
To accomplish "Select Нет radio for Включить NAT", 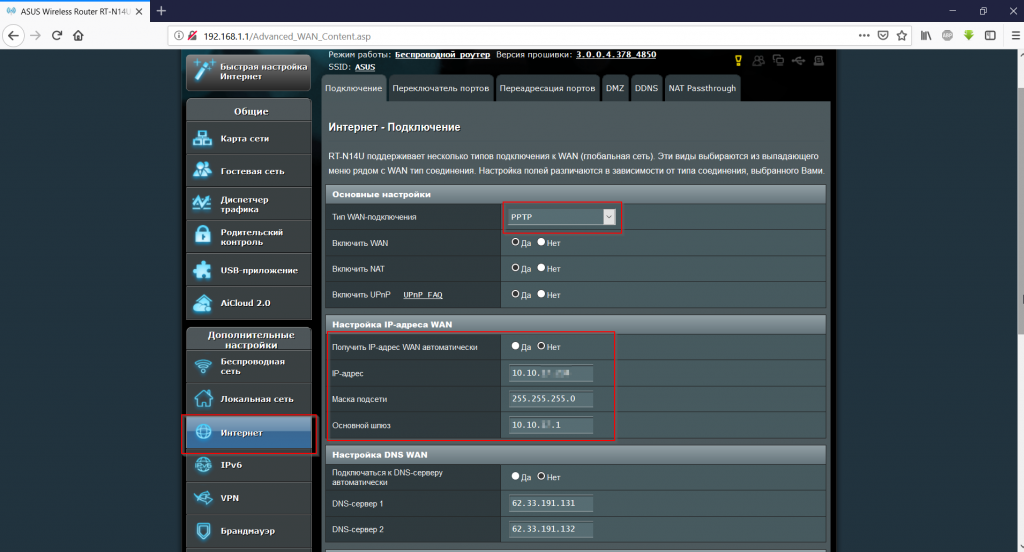I will click(x=541, y=268).
